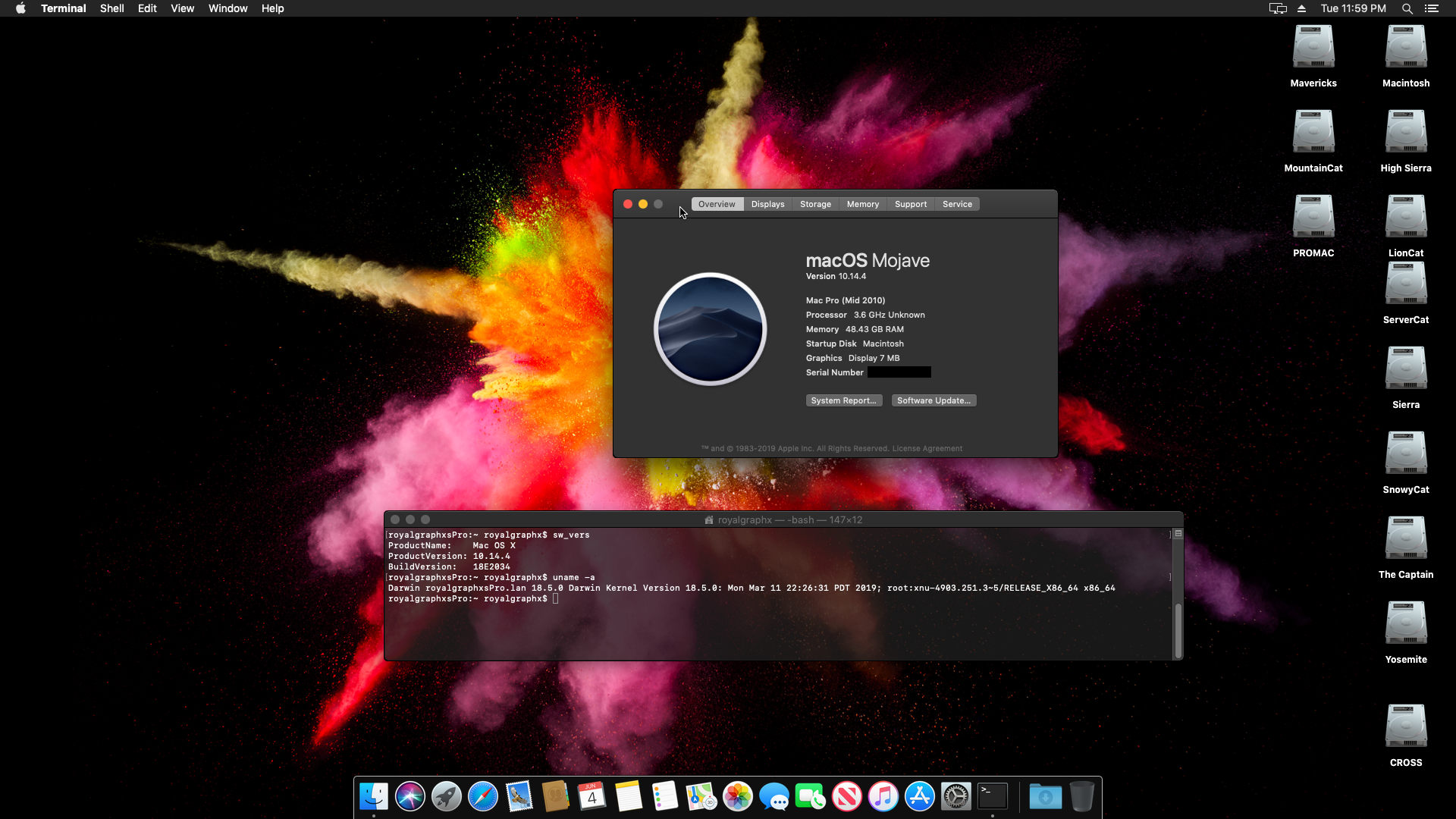1456x819 pixels.
Task: Select The Captain drive icon
Action: point(1406,538)
